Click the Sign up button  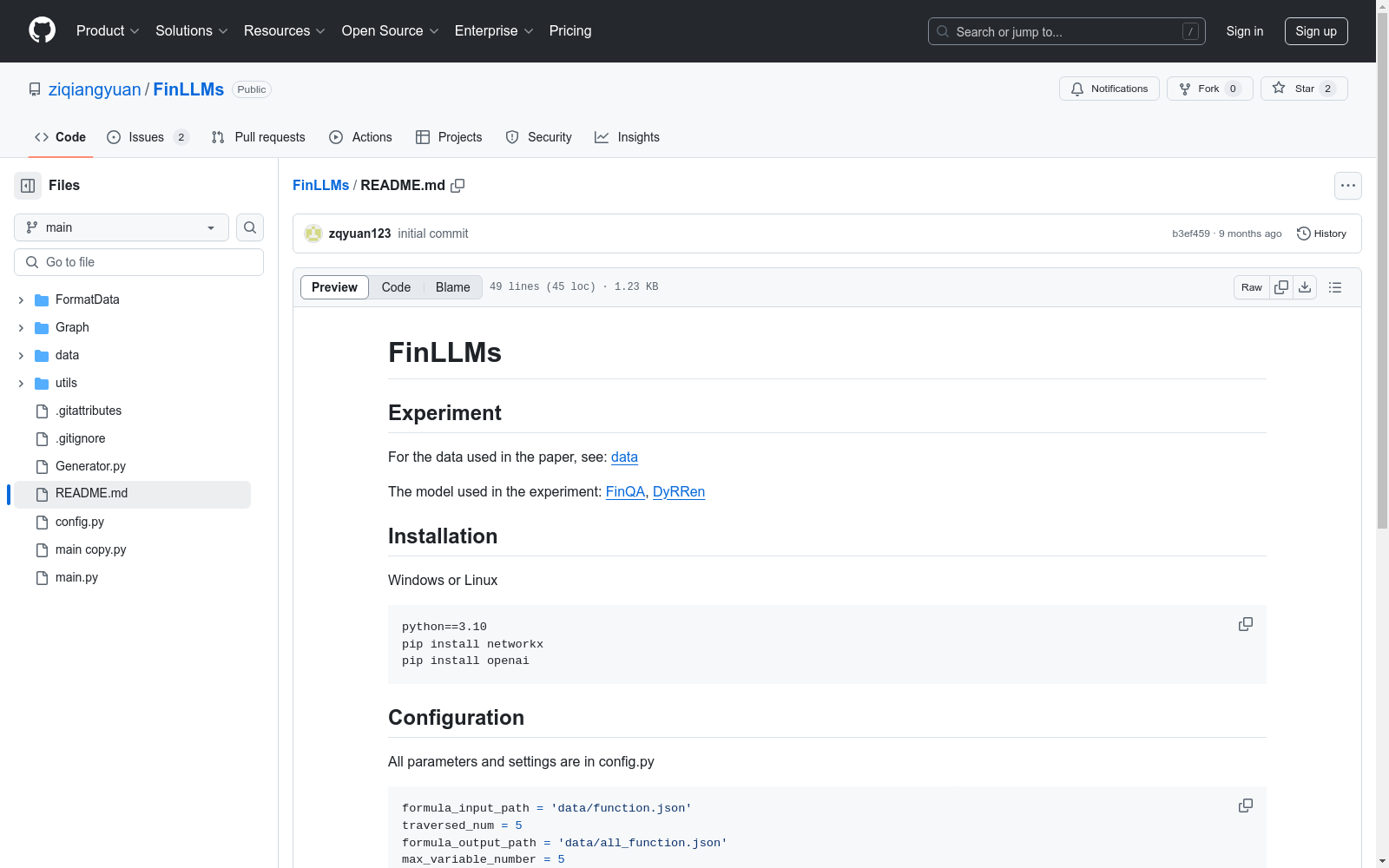(1315, 31)
